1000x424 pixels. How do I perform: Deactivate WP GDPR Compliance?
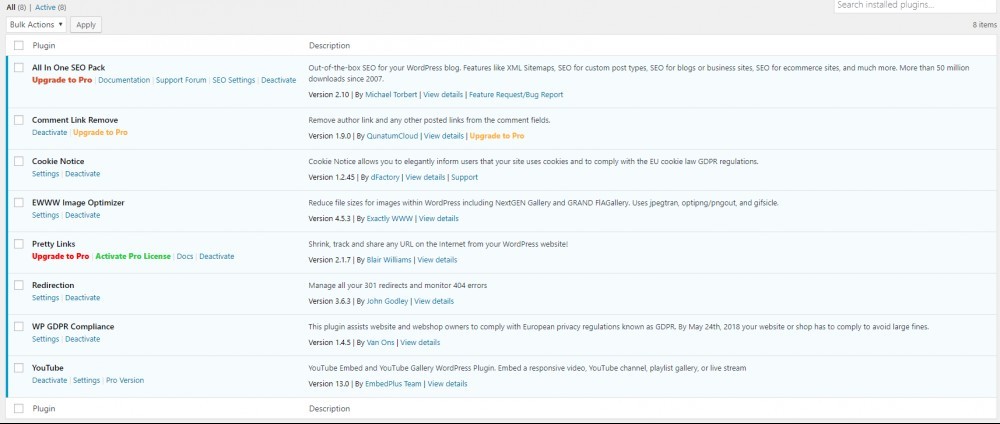click(x=82, y=339)
